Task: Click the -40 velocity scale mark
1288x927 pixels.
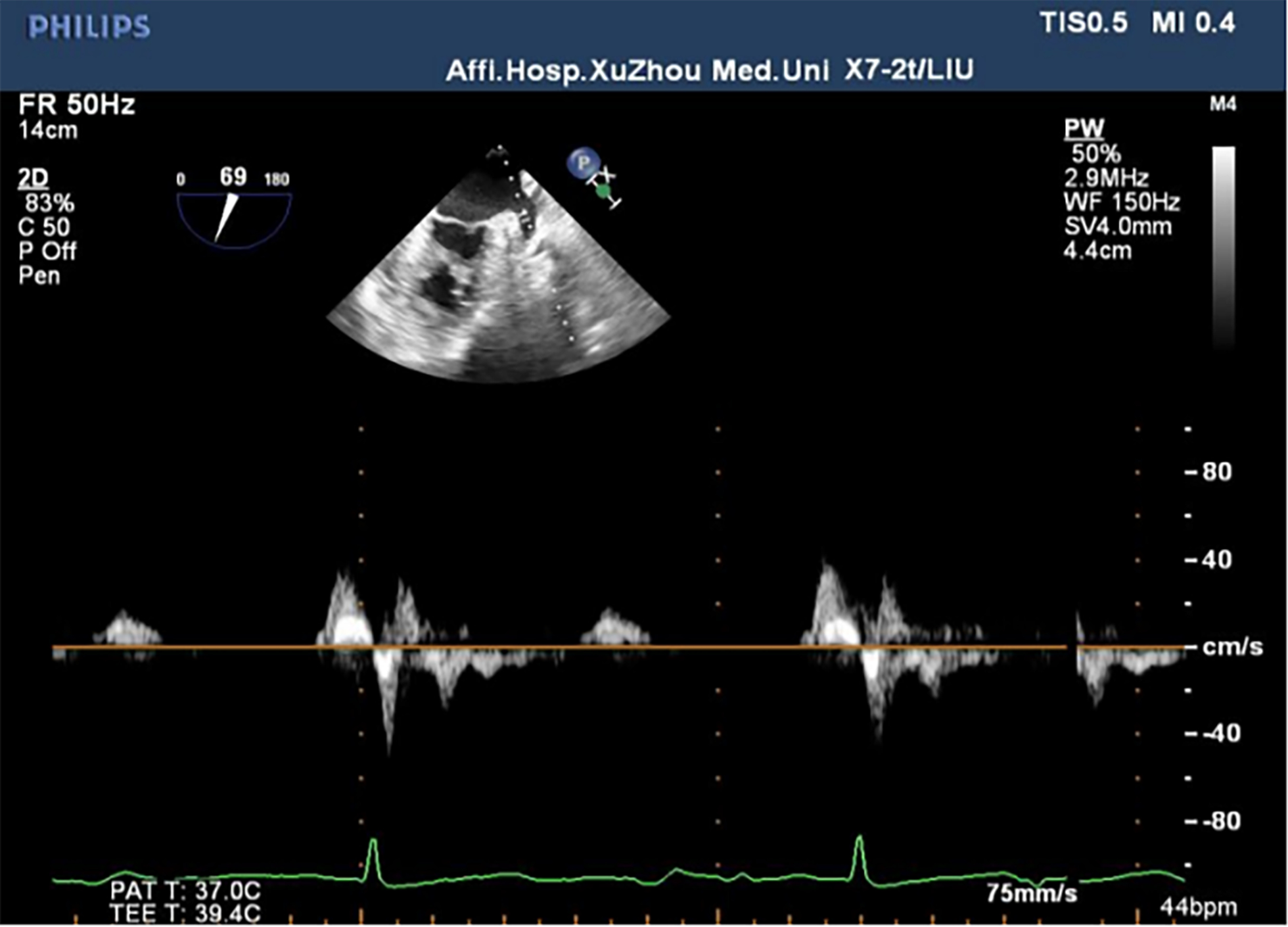Action: point(1221,734)
